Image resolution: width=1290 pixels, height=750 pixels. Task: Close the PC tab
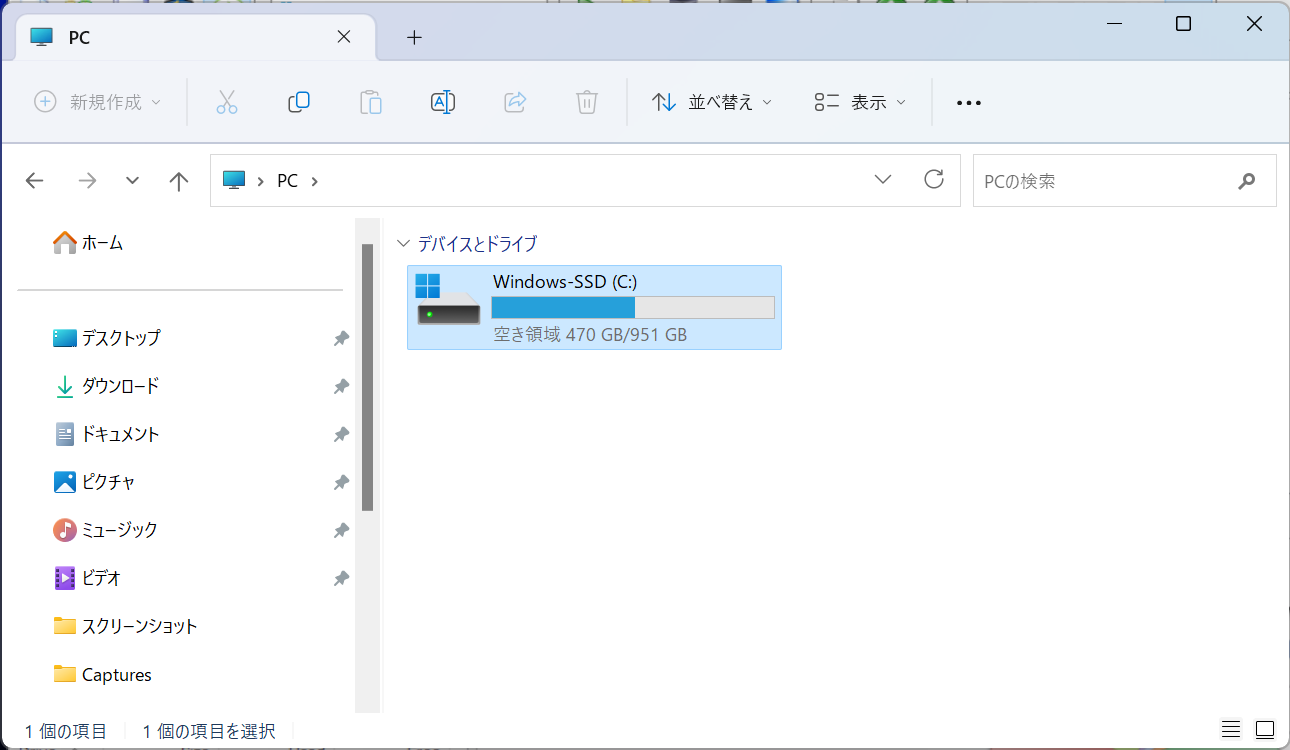tap(343, 37)
